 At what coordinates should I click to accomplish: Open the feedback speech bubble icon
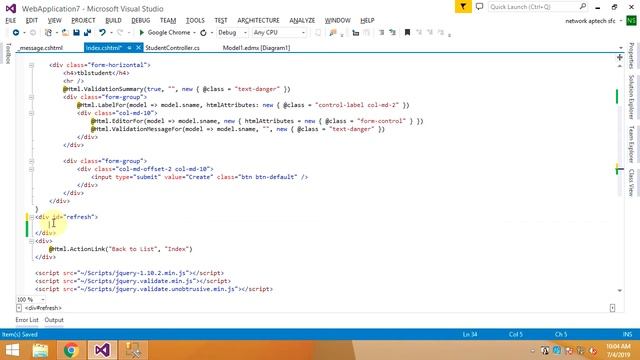point(480,7)
